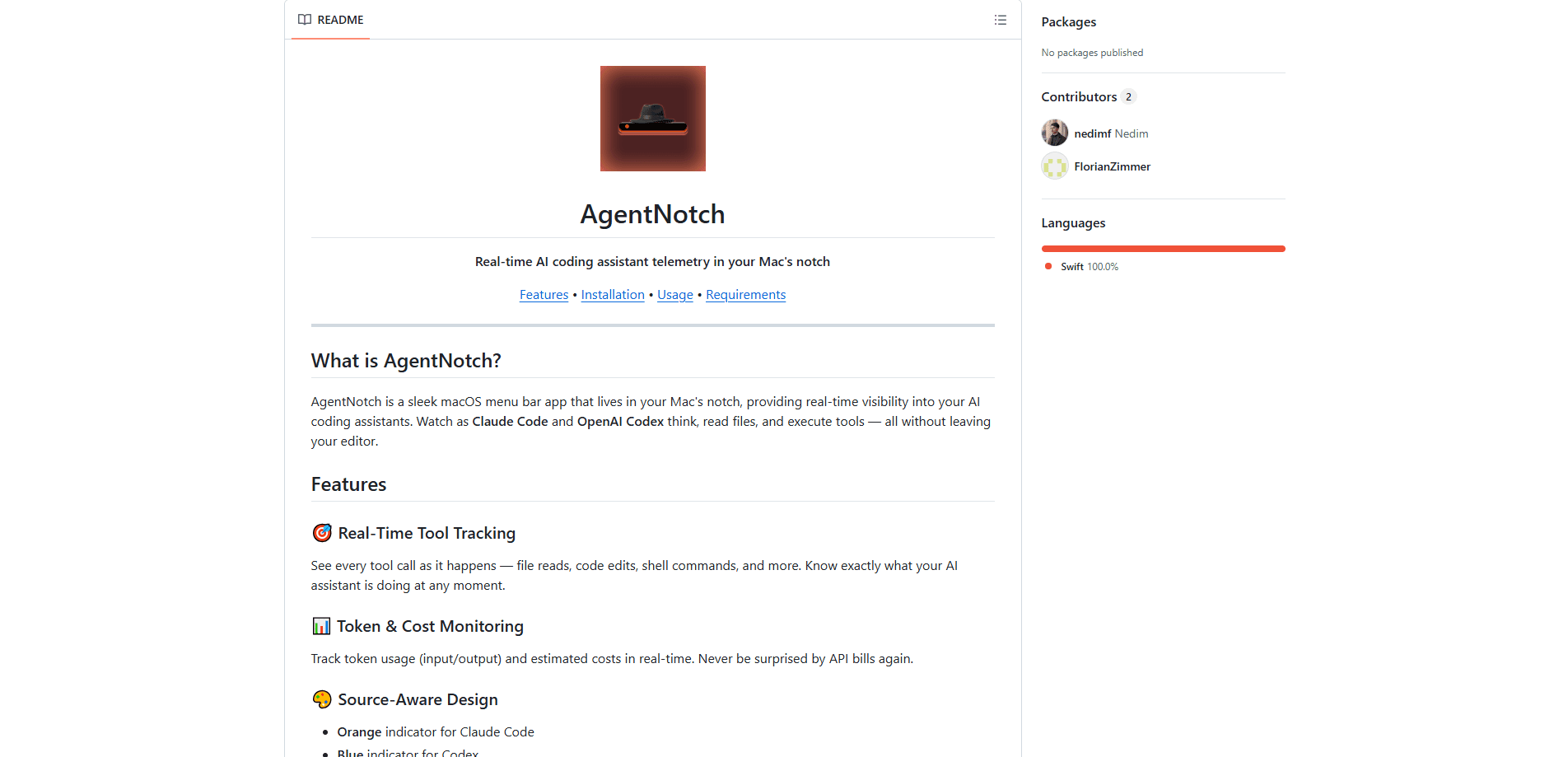Open the AgentNotch logo image

pos(653,119)
